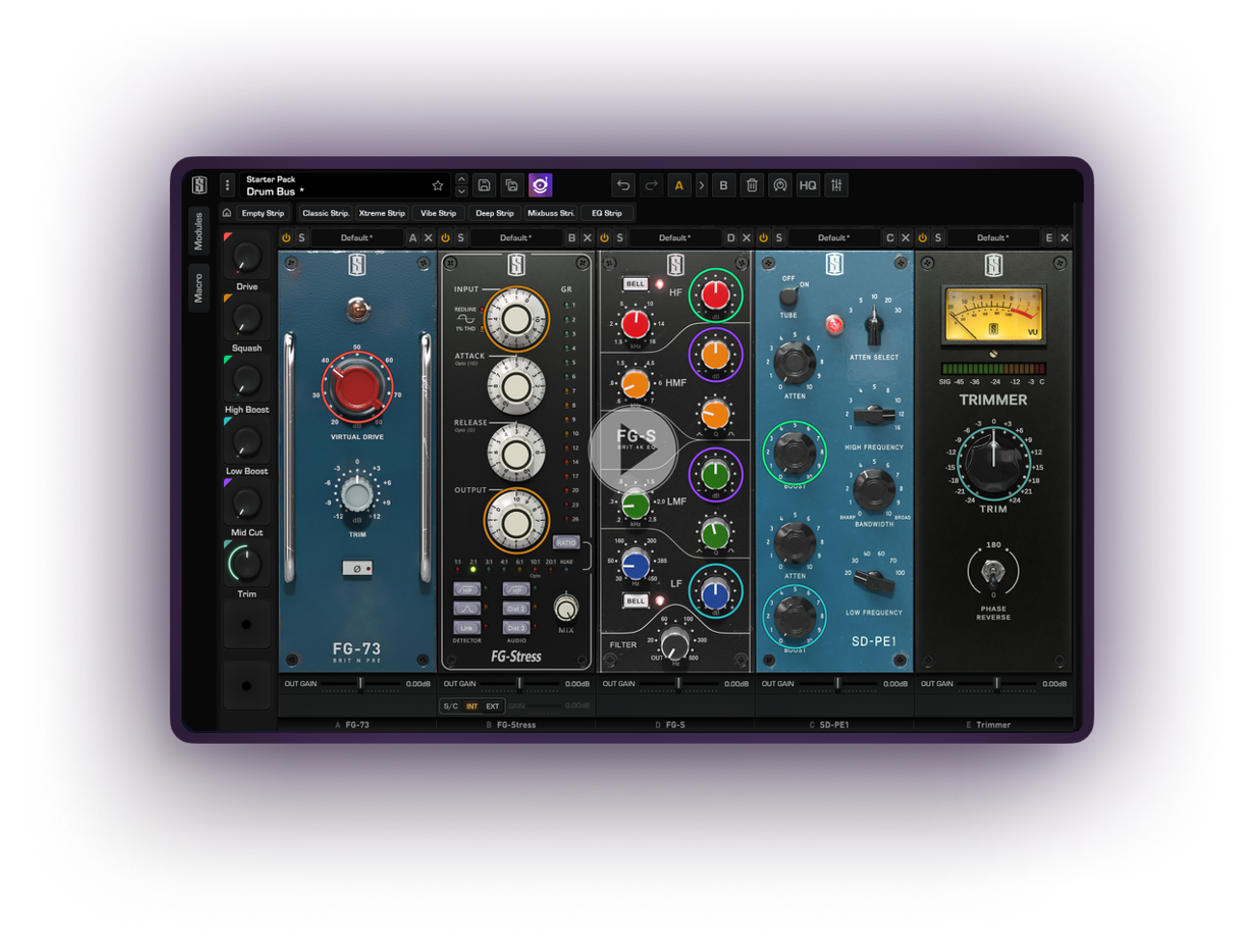This screenshot has width=1239, height=952.
Task: Favorite the Drum Bus preset with the star
Action: pyautogui.click(x=438, y=185)
